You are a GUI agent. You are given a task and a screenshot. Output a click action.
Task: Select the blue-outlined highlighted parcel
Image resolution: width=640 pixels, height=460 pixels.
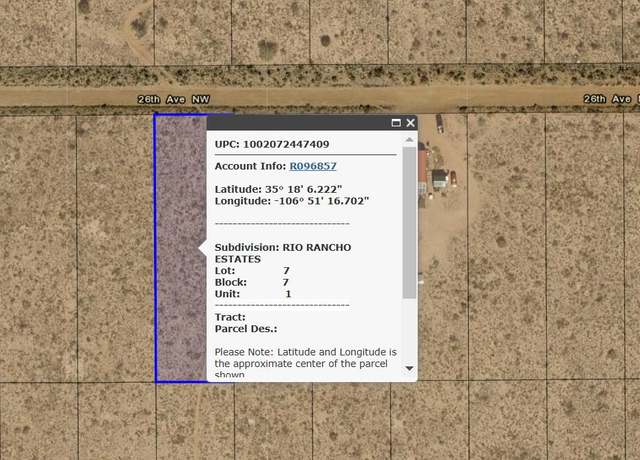tap(181, 248)
